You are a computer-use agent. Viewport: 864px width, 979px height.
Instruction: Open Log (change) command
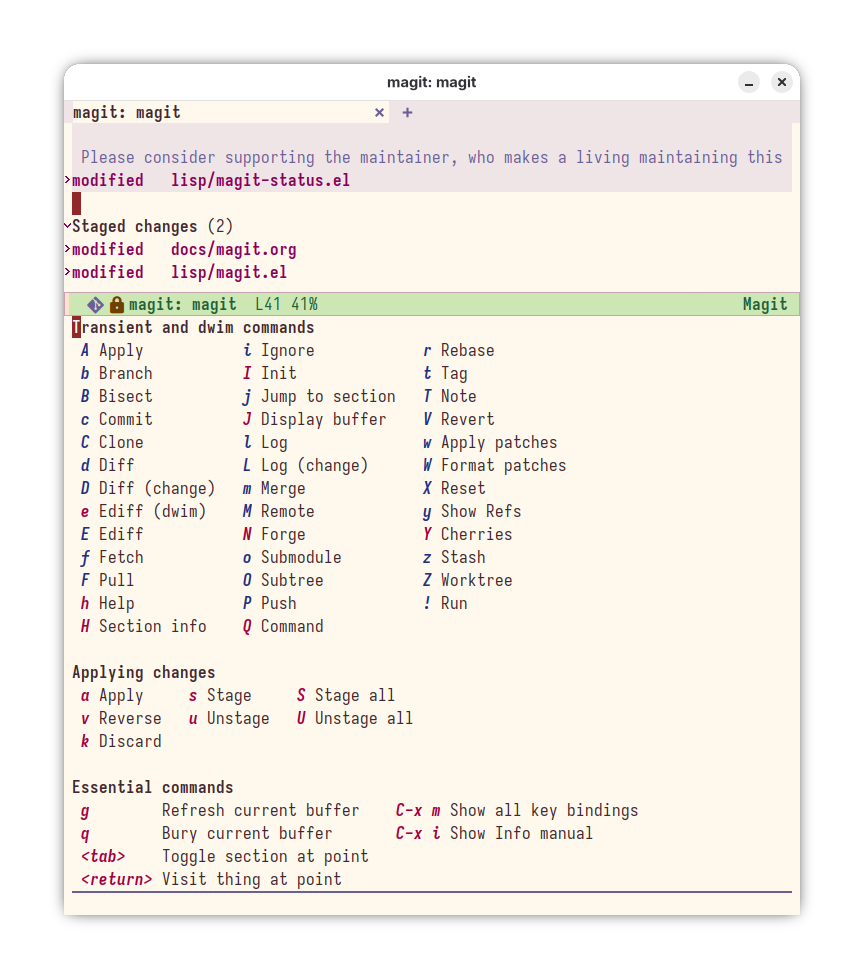click(305, 466)
